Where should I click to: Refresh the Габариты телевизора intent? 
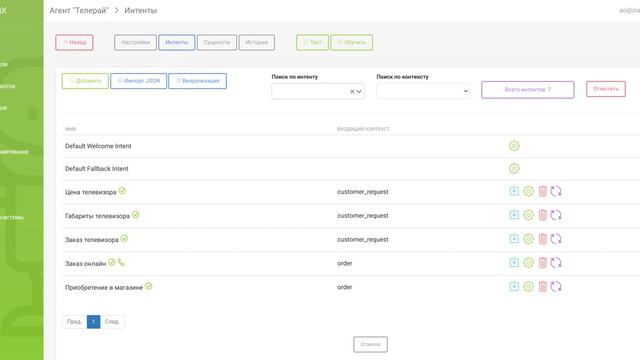[556, 215]
